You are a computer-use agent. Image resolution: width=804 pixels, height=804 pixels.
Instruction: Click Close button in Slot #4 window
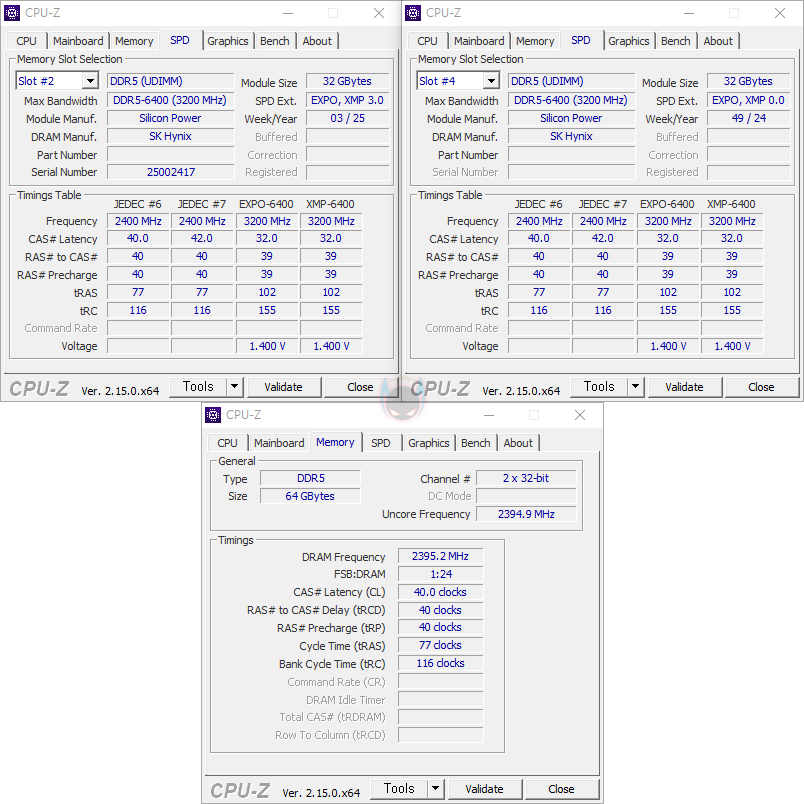tap(761, 387)
